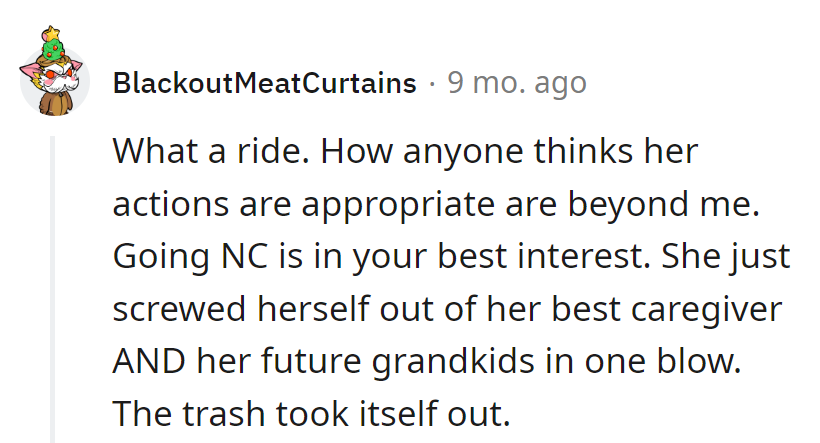The height and width of the screenshot is (443, 820).
Task: Click the line starting "screwed herself out"
Action: coord(447,309)
